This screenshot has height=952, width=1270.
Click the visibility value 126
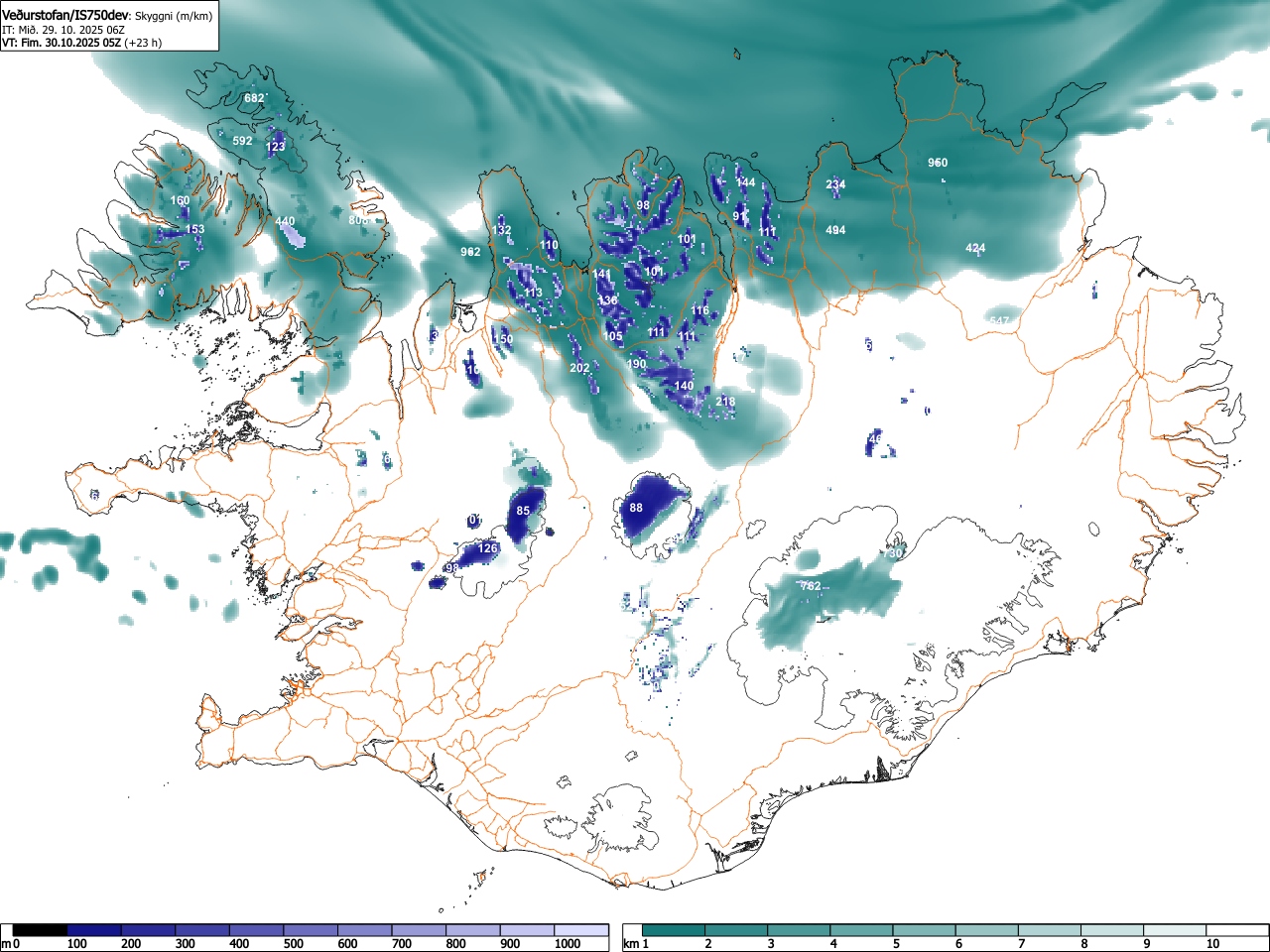pyautogui.click(x=487, y=547)
